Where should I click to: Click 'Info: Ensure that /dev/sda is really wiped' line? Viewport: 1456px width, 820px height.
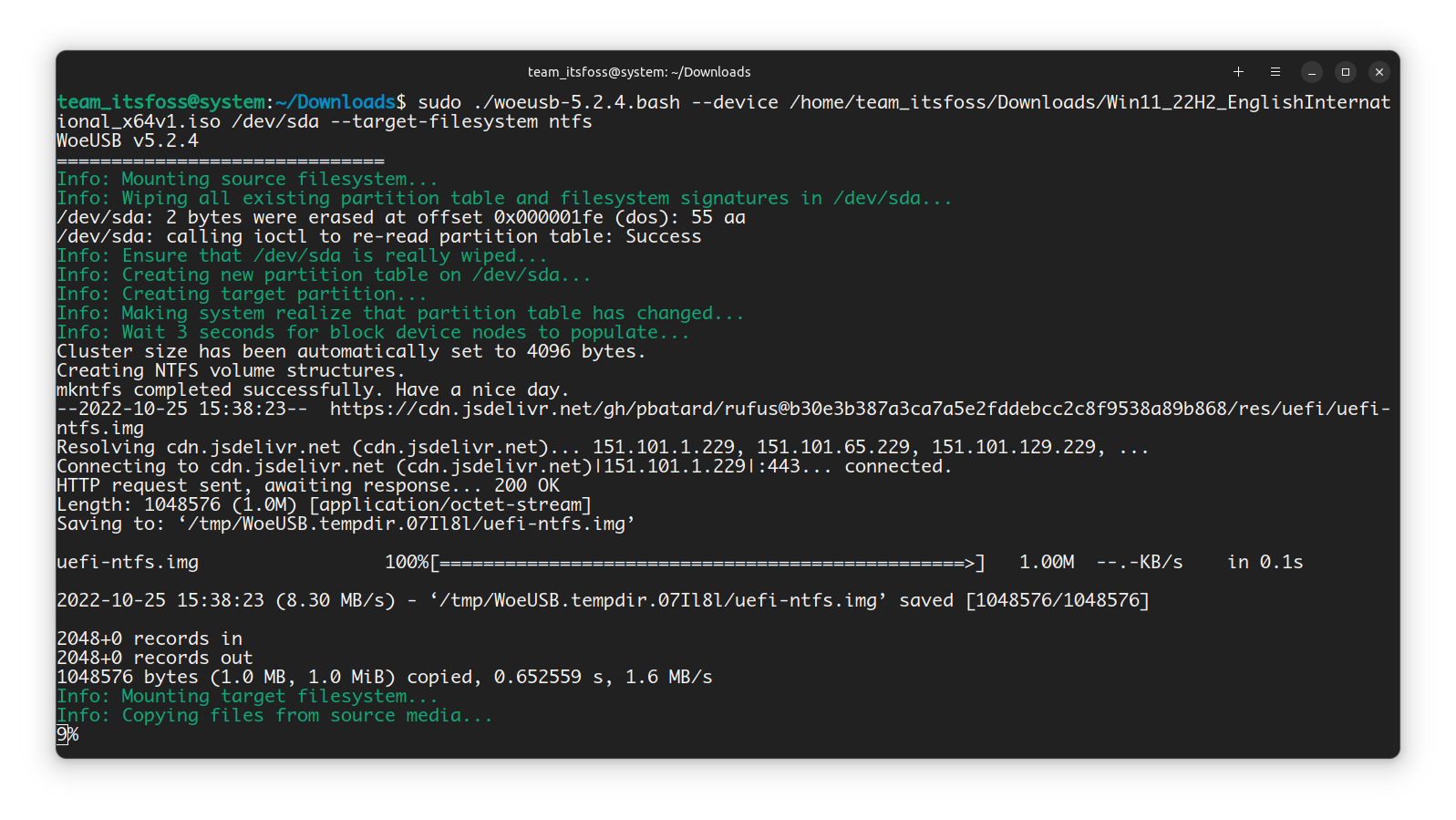[302, 255]
